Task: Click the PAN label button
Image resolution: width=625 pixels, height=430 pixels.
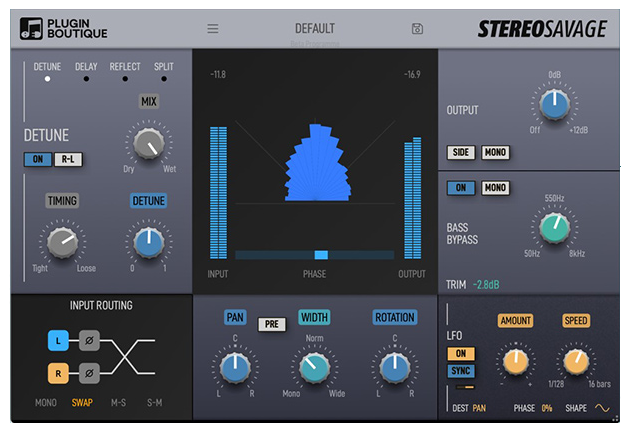Action: click(235, 317)
